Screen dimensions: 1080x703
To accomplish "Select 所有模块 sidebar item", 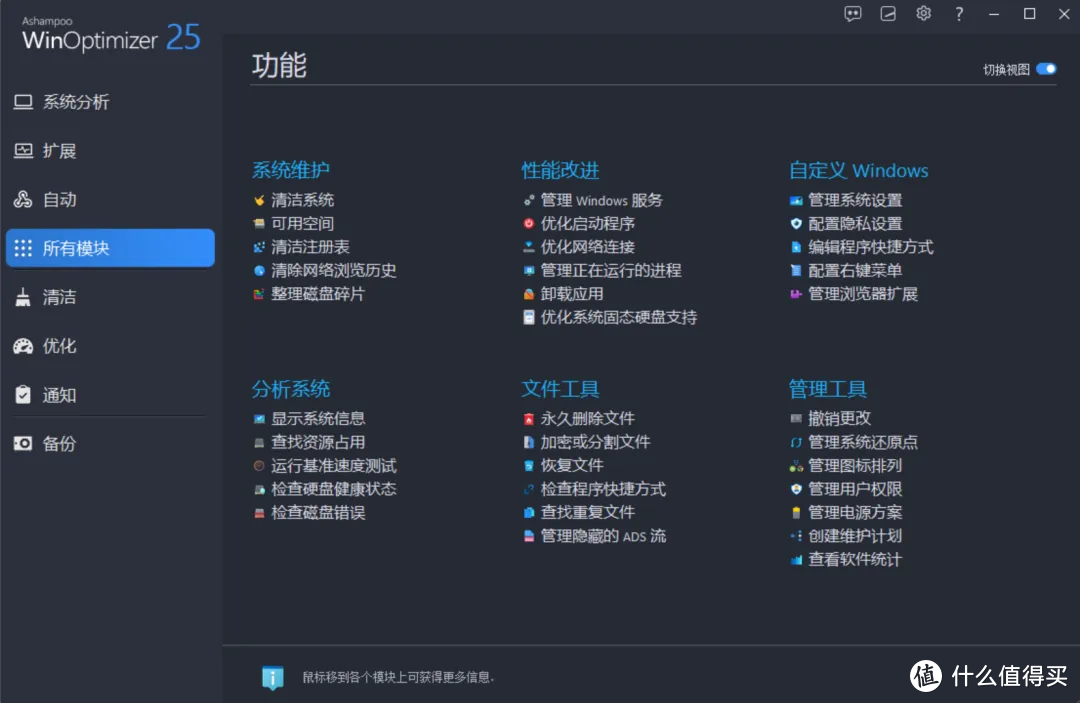I will click(x=110, y=248).
